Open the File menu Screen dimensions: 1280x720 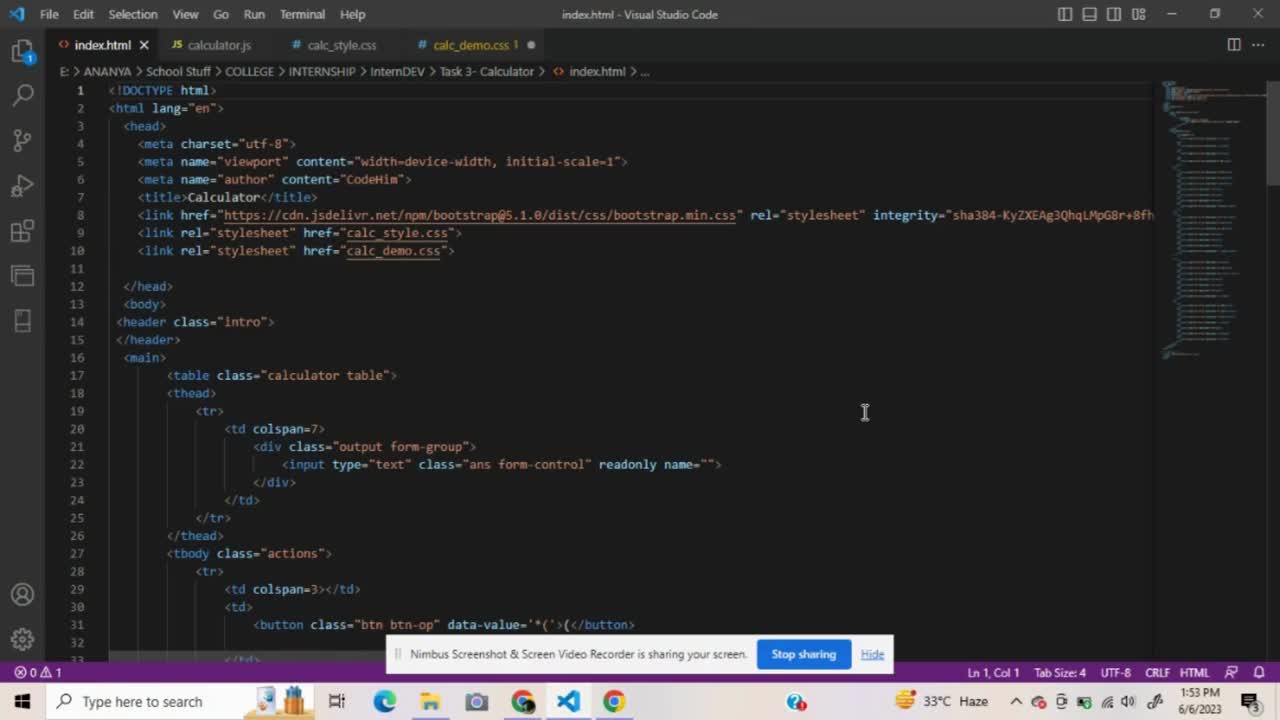pyautogui.click(x=49, y=14)
